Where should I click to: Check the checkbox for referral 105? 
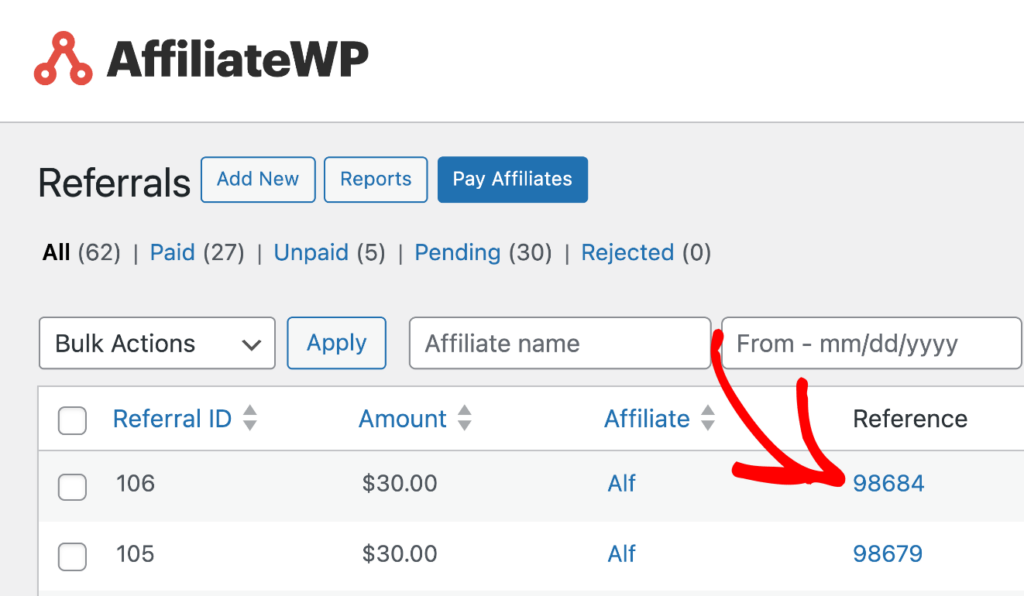pos(72,555)
